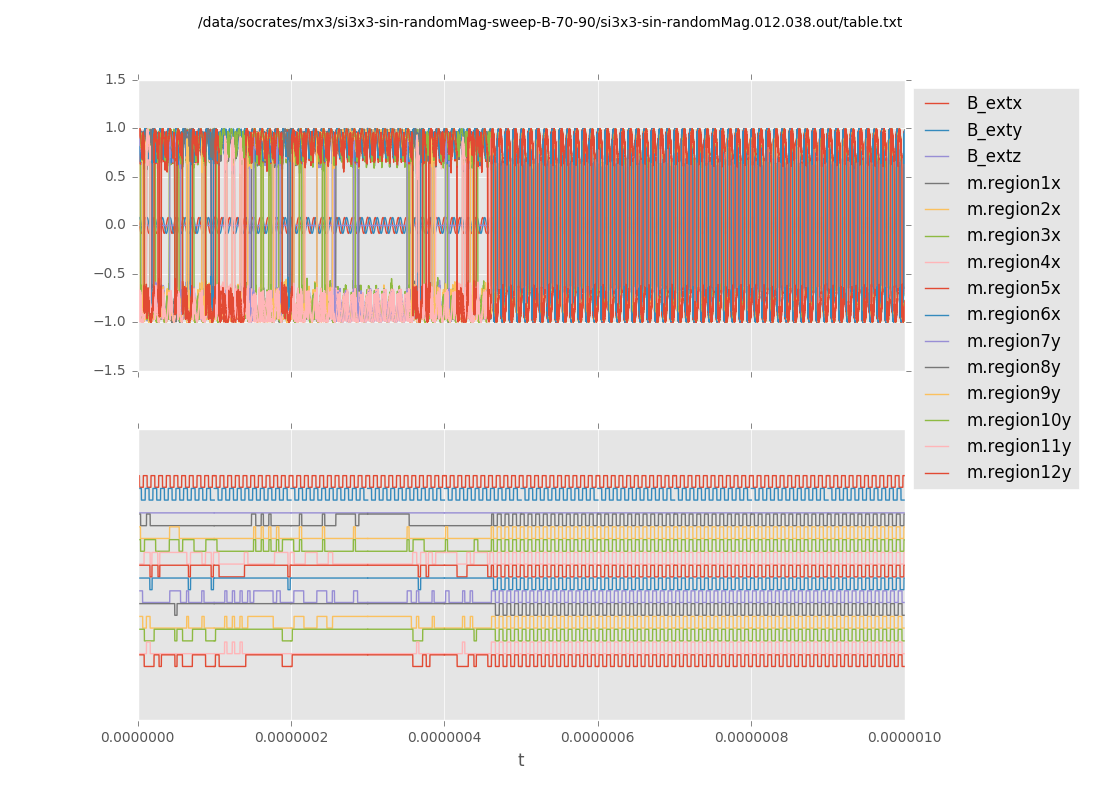Image resolution: width=1100 pixels, height=800 pixels.
Task: Click the table.txt file path title
Action: 550,22
